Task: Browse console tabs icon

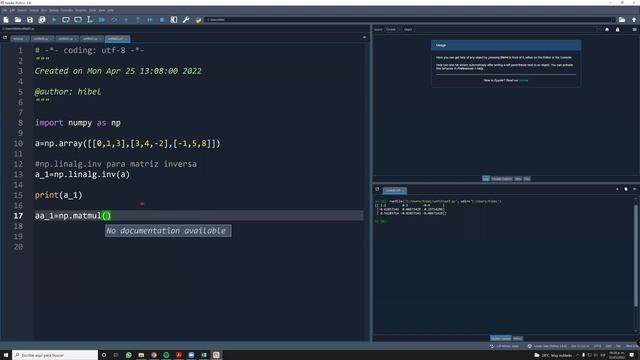Action: click(377, 189)
